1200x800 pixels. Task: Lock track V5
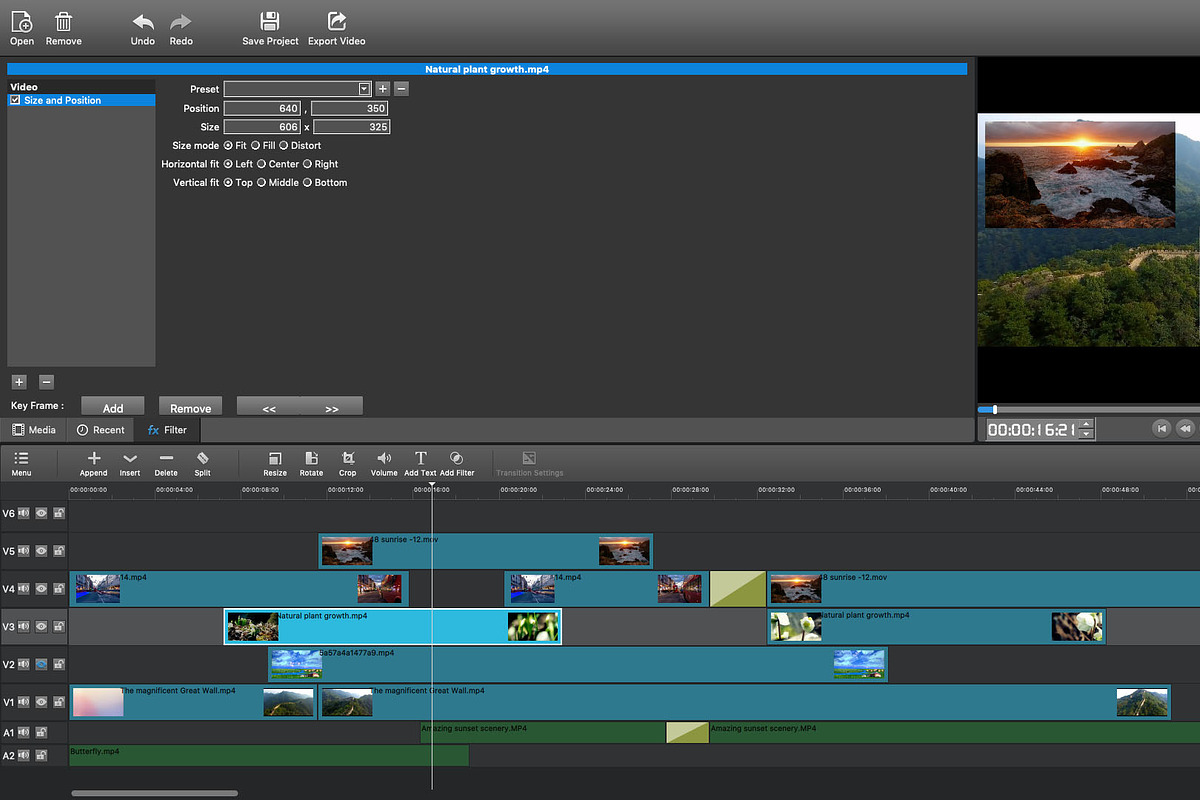(x=59, y=551)
